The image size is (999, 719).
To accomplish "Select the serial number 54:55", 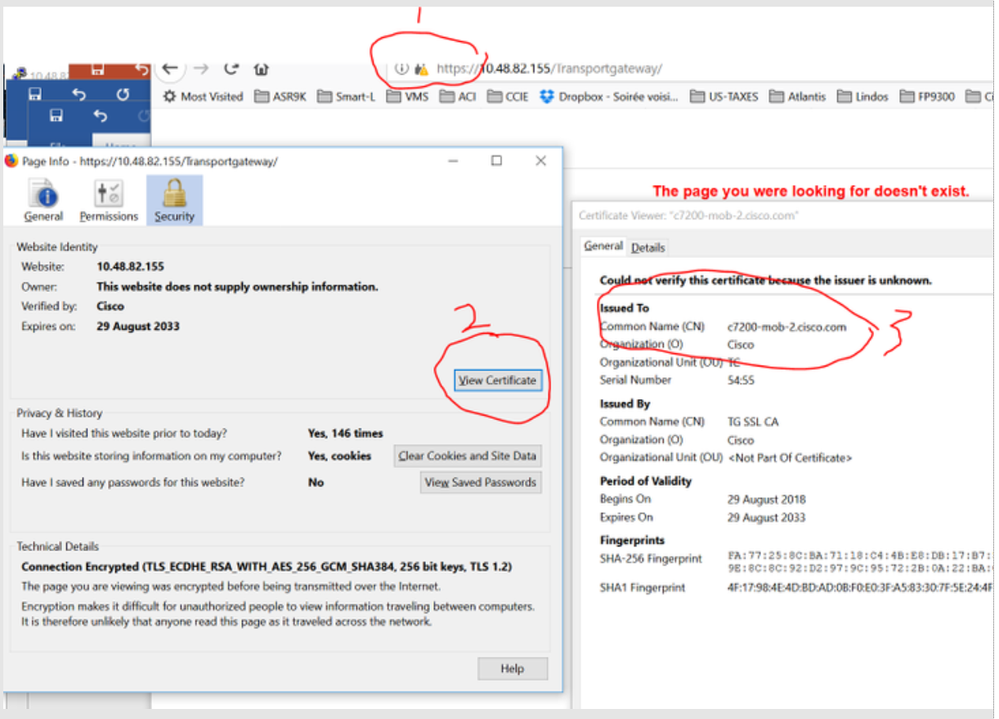I will click(x=741, y=381).
